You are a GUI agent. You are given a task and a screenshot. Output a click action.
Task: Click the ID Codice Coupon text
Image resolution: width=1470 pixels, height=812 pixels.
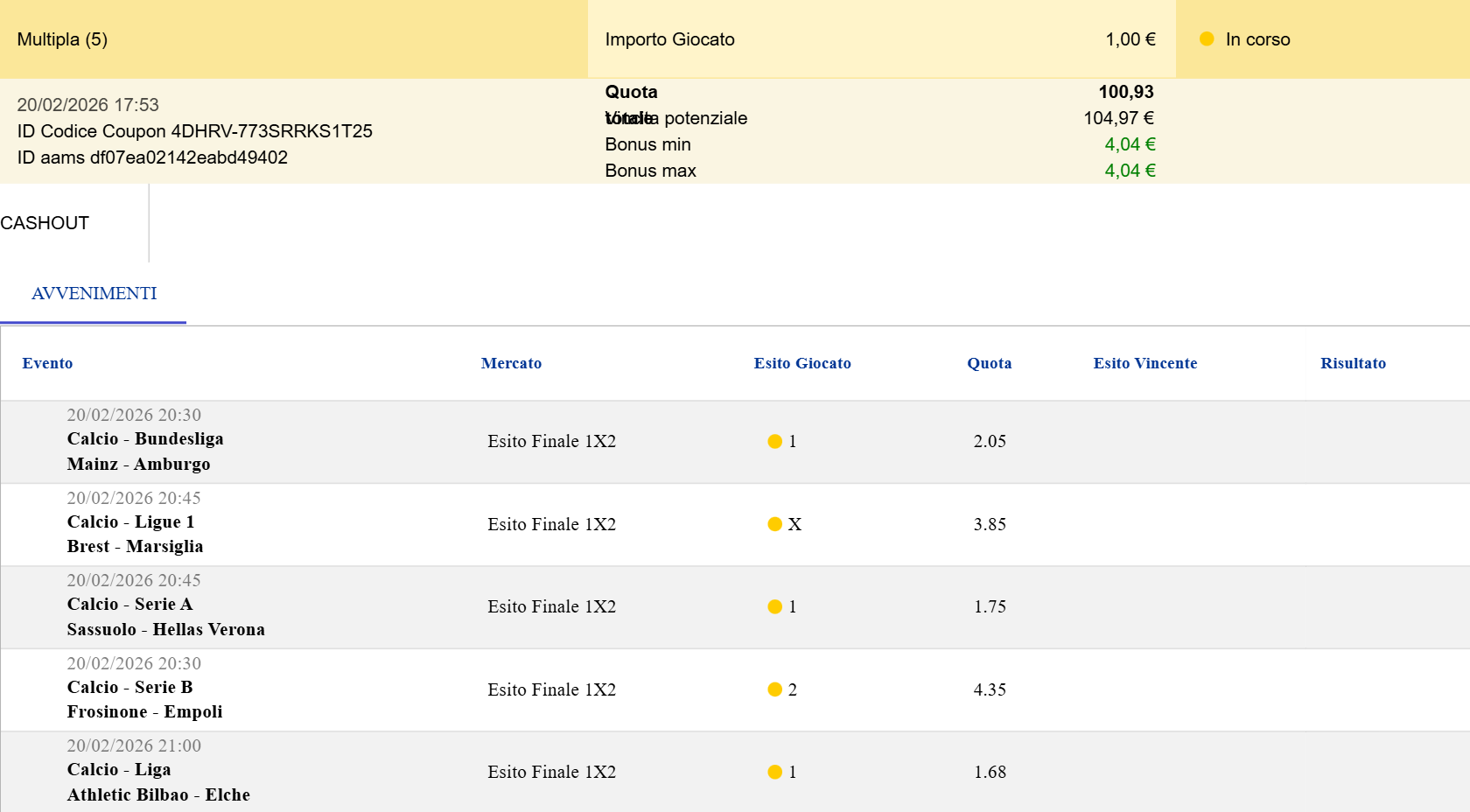194,131
